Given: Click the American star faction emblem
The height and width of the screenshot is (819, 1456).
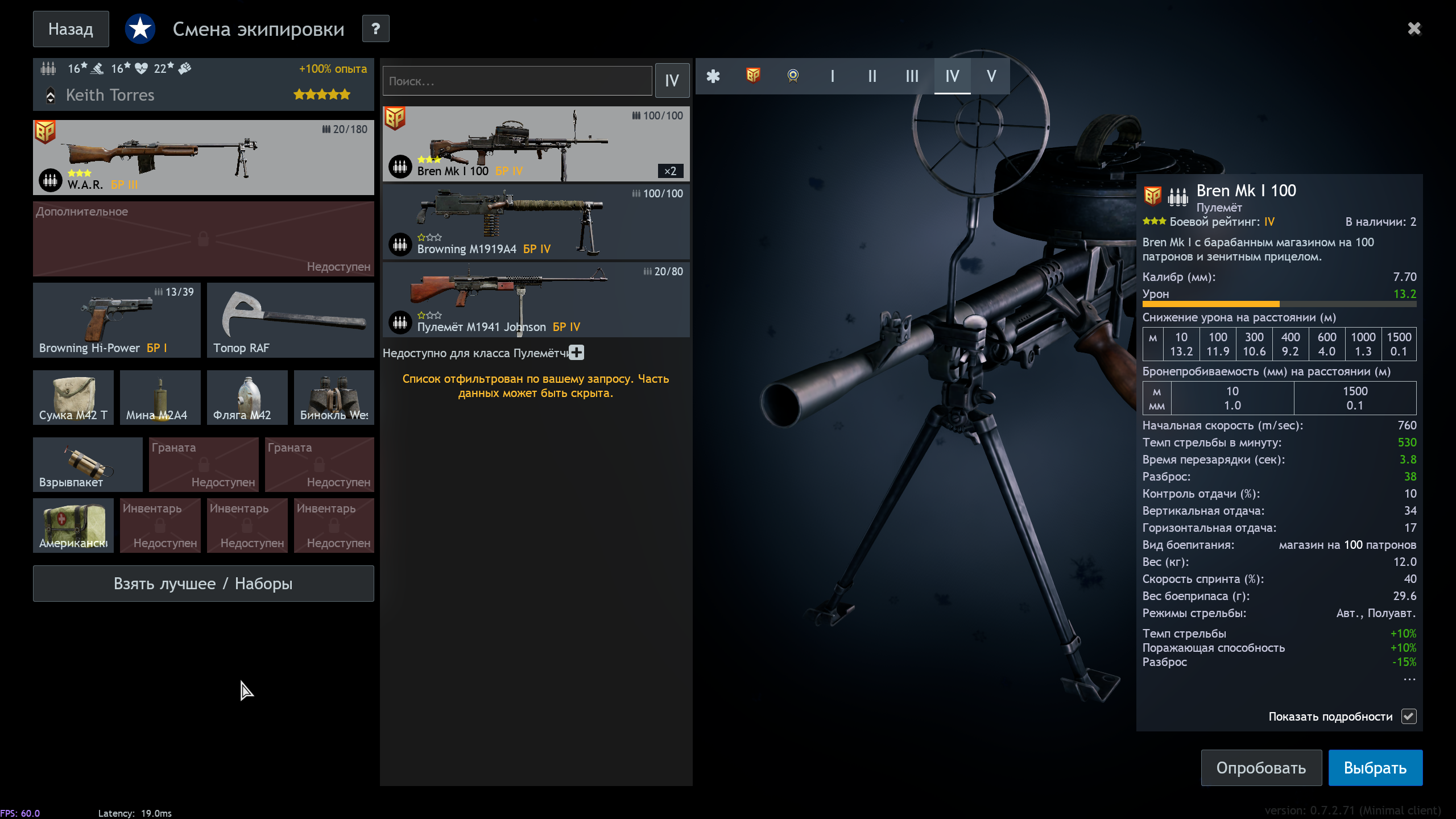Looking at the screenshot, I should pyautogui.click(x=140, y=28).
